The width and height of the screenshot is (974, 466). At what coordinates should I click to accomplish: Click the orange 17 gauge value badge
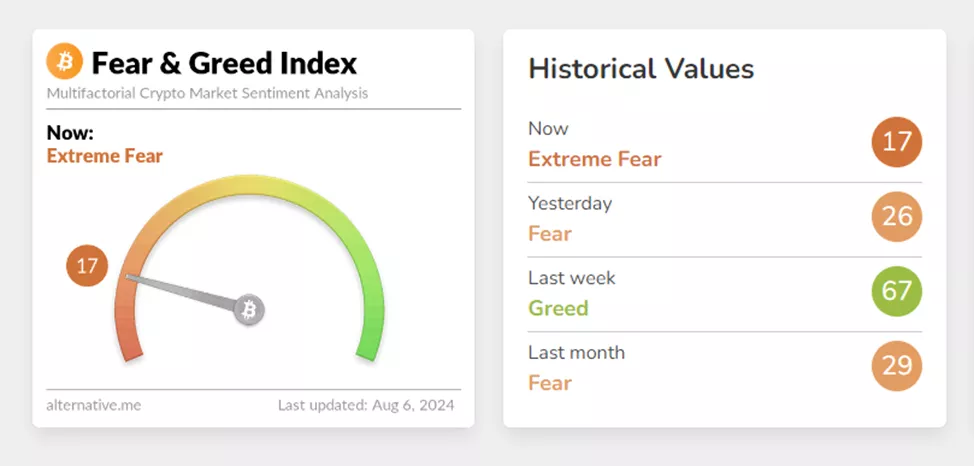point(87,266)
